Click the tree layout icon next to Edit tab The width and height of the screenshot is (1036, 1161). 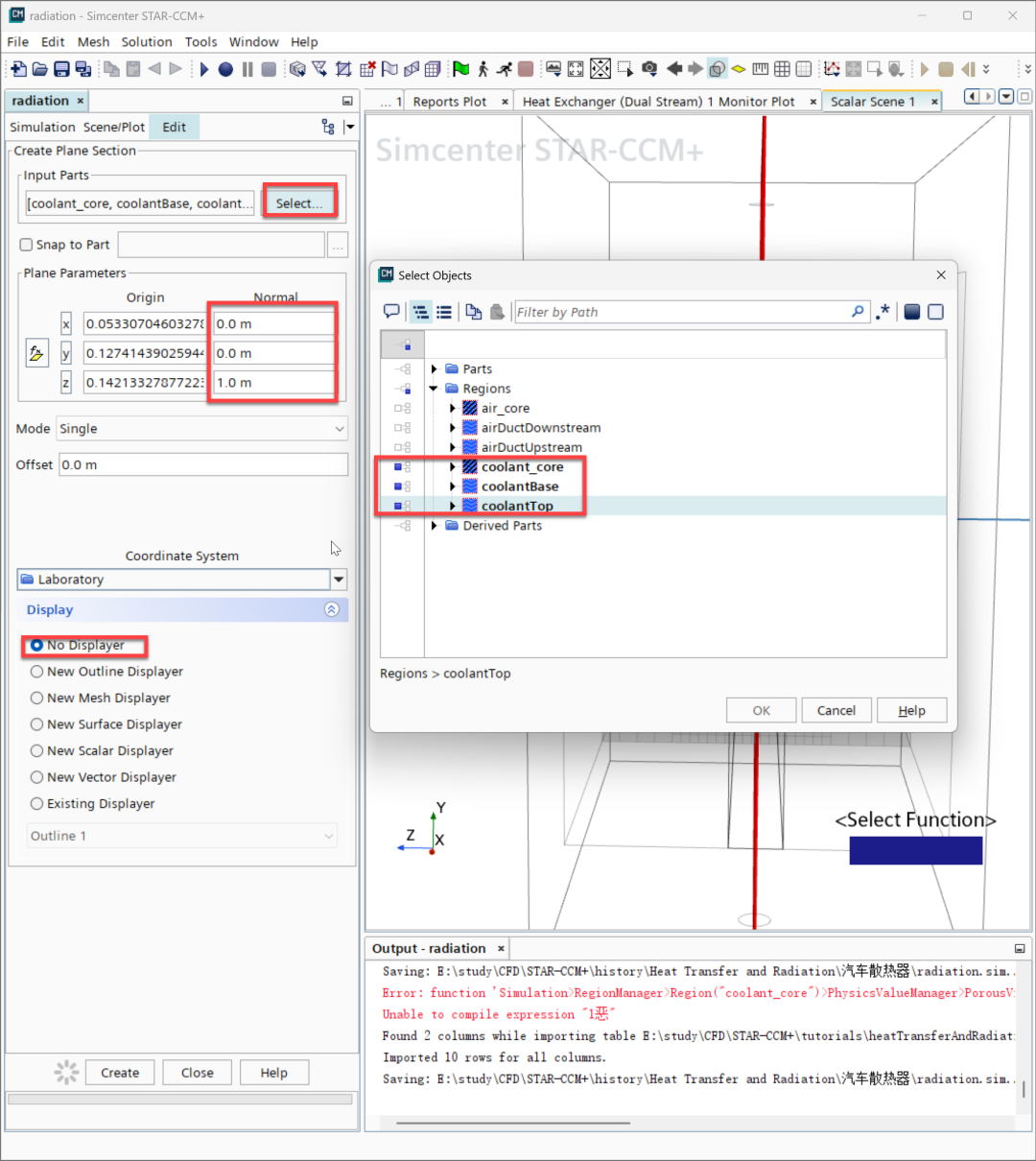(x=328, y=127)
